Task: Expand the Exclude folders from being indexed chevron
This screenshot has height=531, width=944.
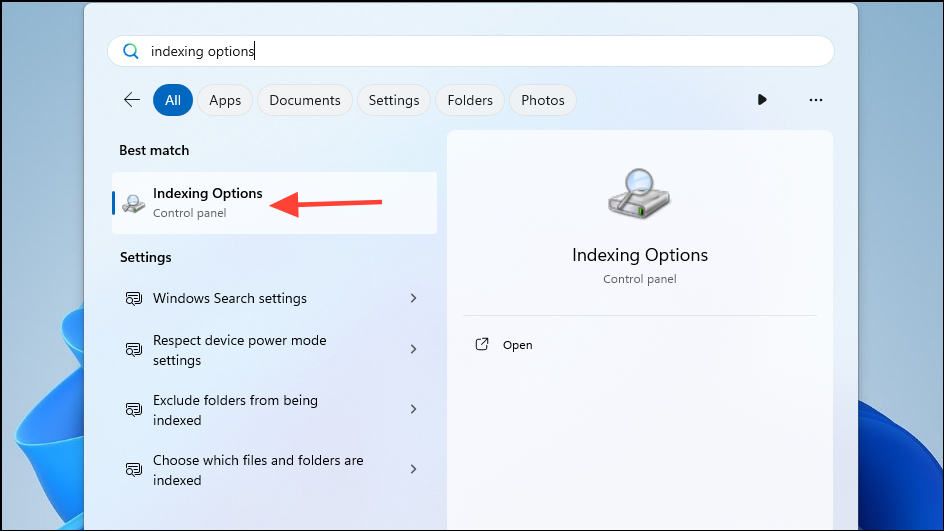Action: point(414,409)
